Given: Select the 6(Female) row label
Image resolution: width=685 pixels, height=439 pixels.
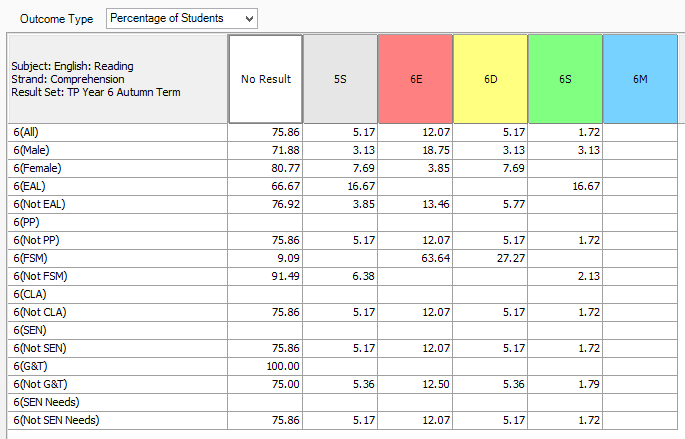Looking at the screenshot, I should tap(118, 168).
